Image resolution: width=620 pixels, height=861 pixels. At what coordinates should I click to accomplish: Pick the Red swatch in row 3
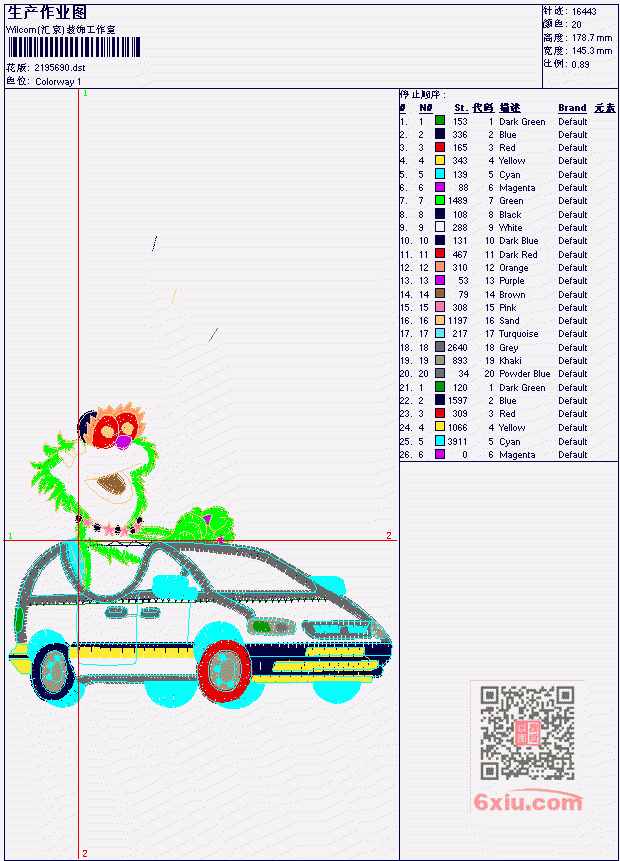440,147
